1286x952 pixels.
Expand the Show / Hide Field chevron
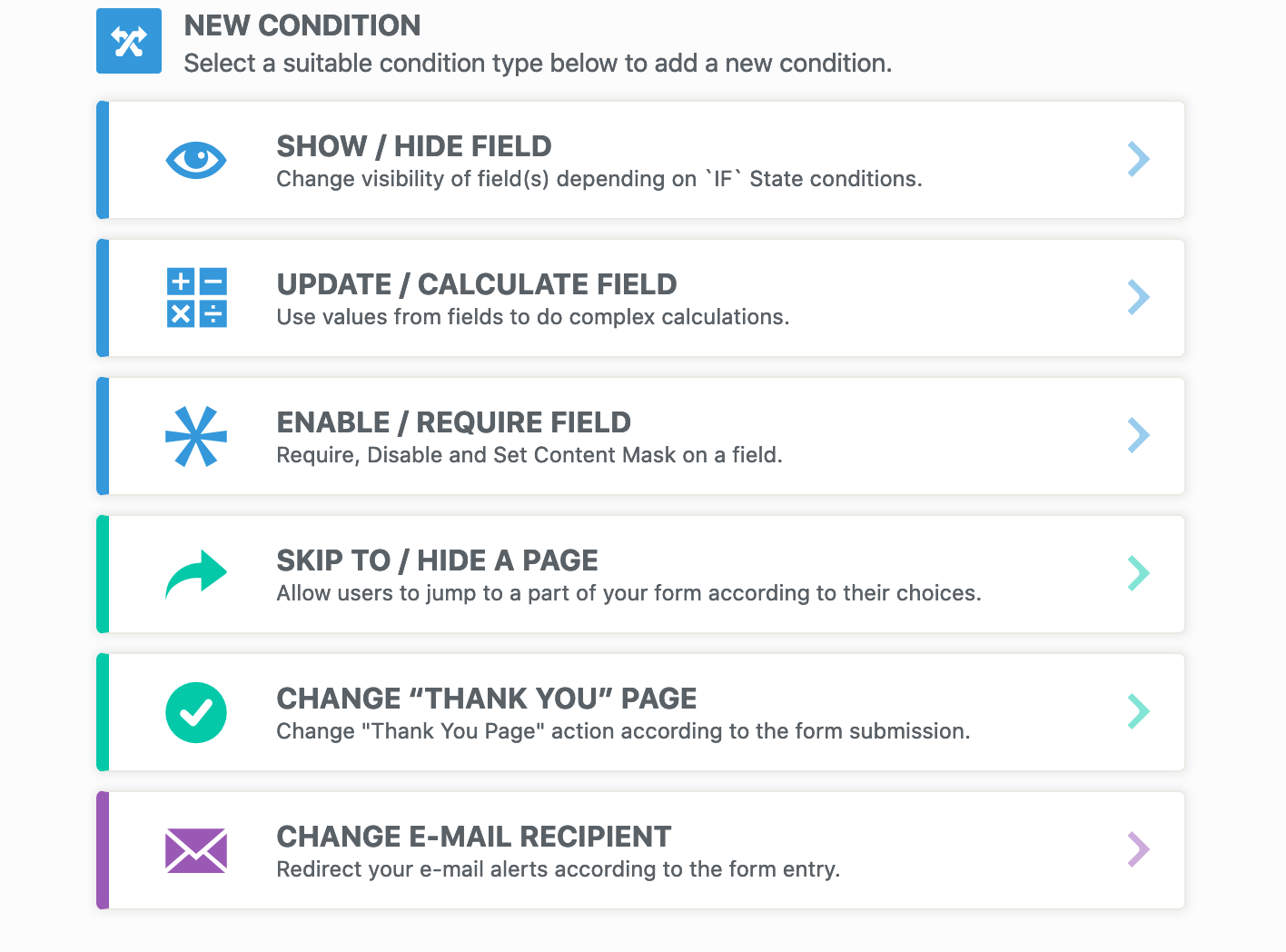[x=1138, y=160]
